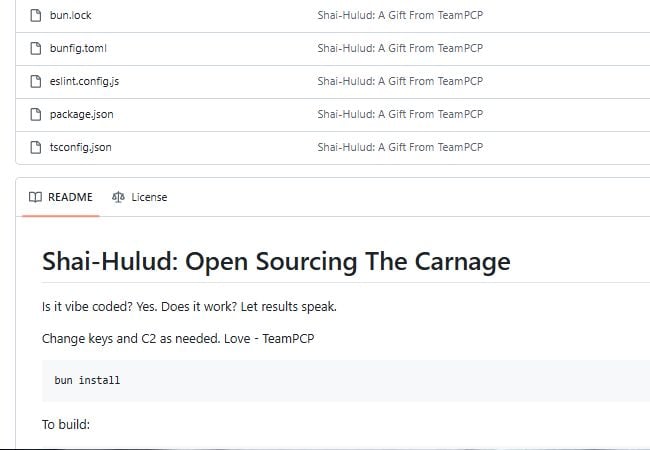View commit message for eslint.config.js row

[400, 81]
